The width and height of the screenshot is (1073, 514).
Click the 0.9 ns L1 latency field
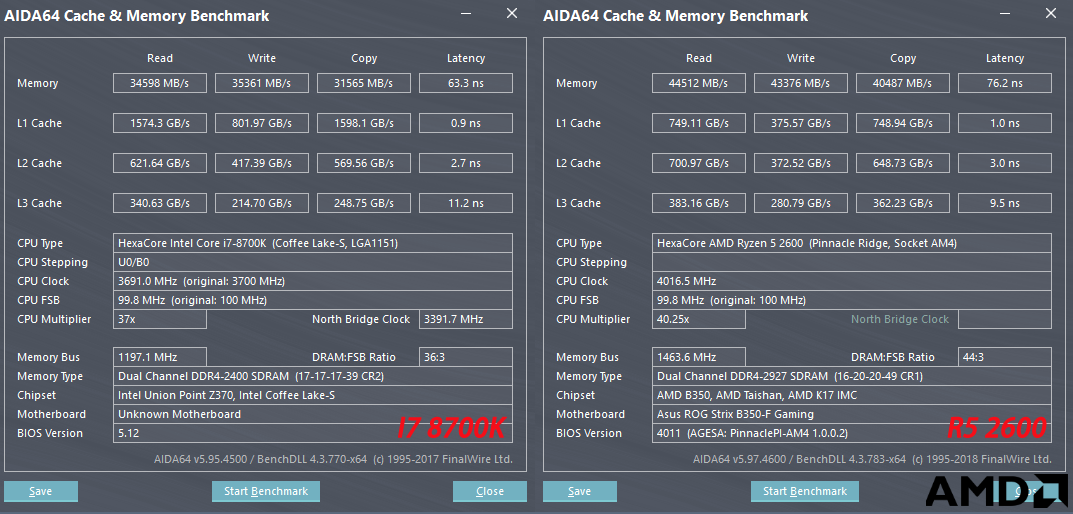465,123
